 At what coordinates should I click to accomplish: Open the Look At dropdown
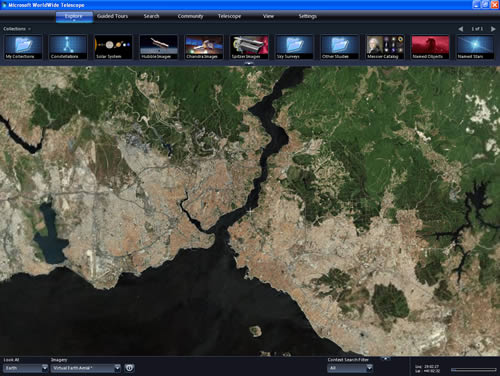[26, 368]
